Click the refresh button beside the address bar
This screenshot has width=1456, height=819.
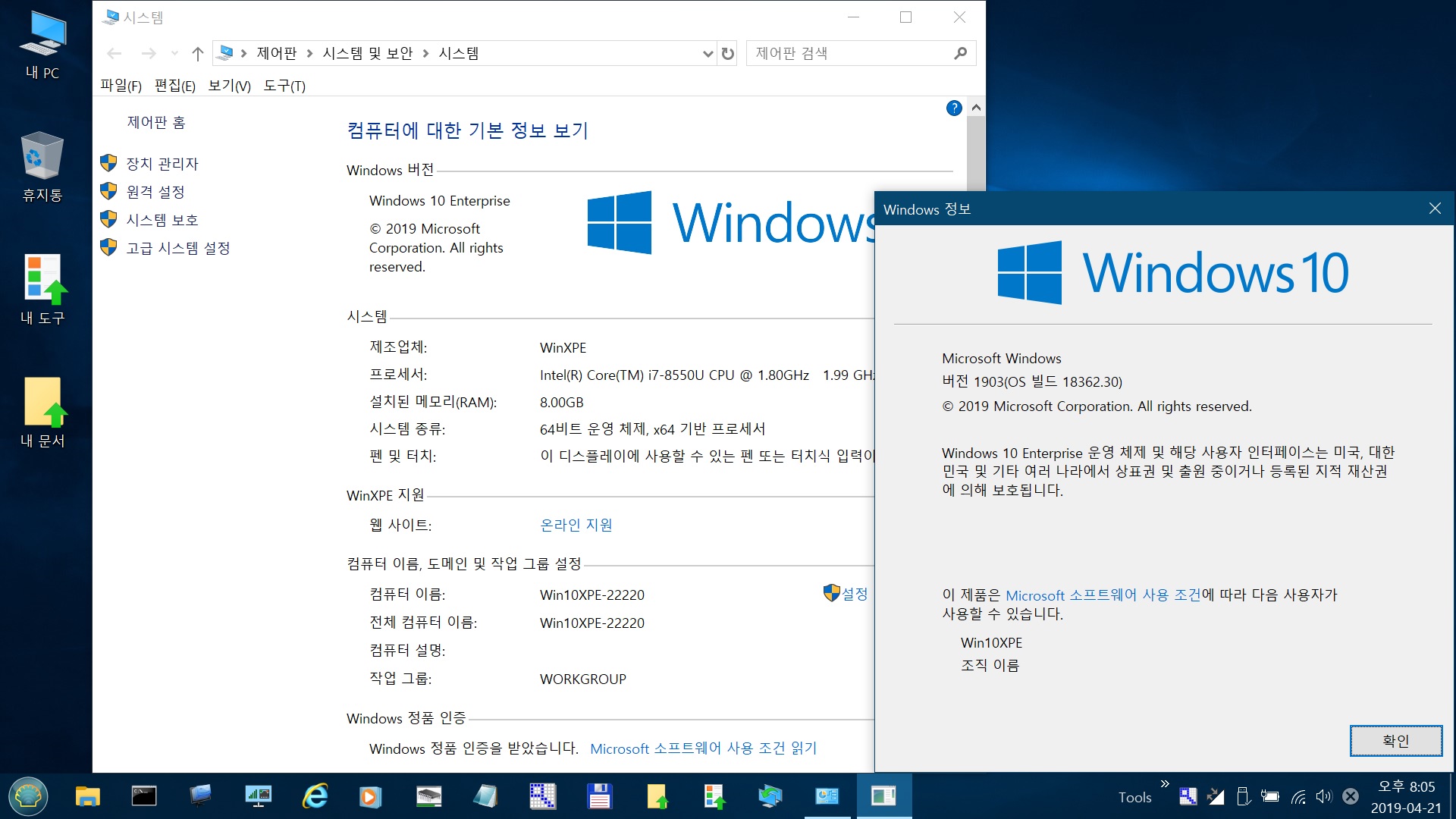point(728,54)
